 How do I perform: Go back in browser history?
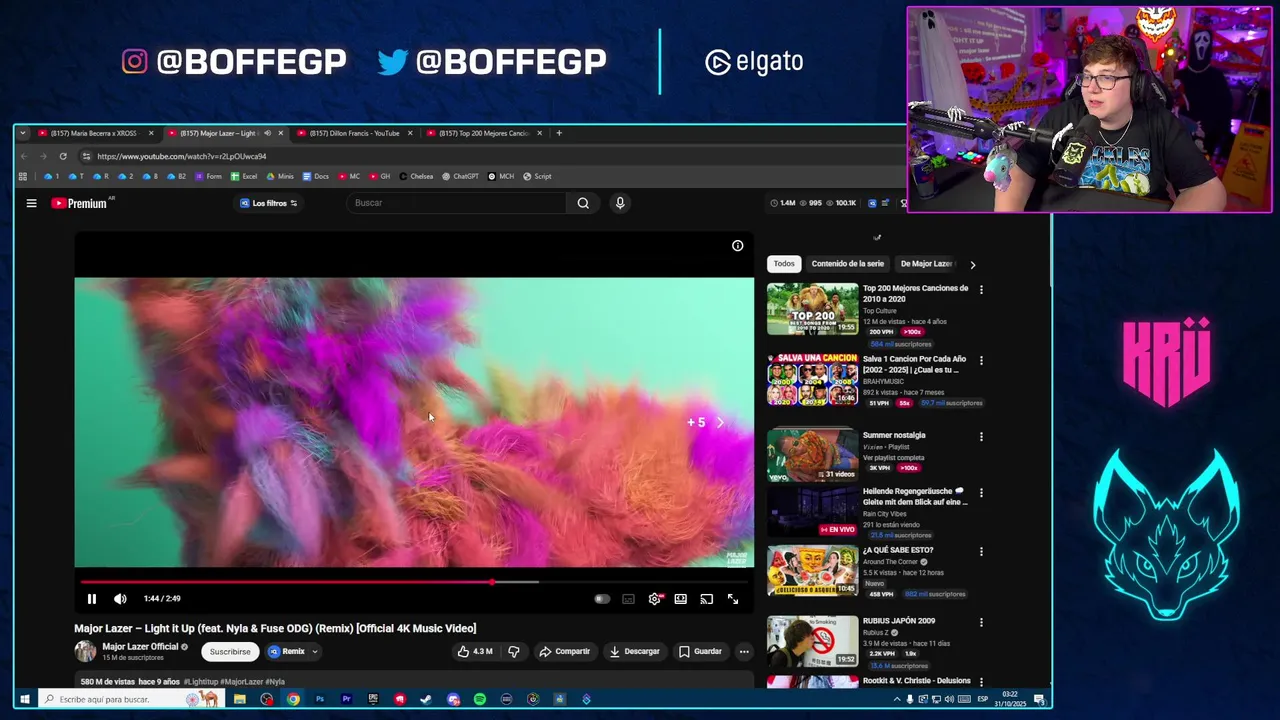(x=24, y=156)
